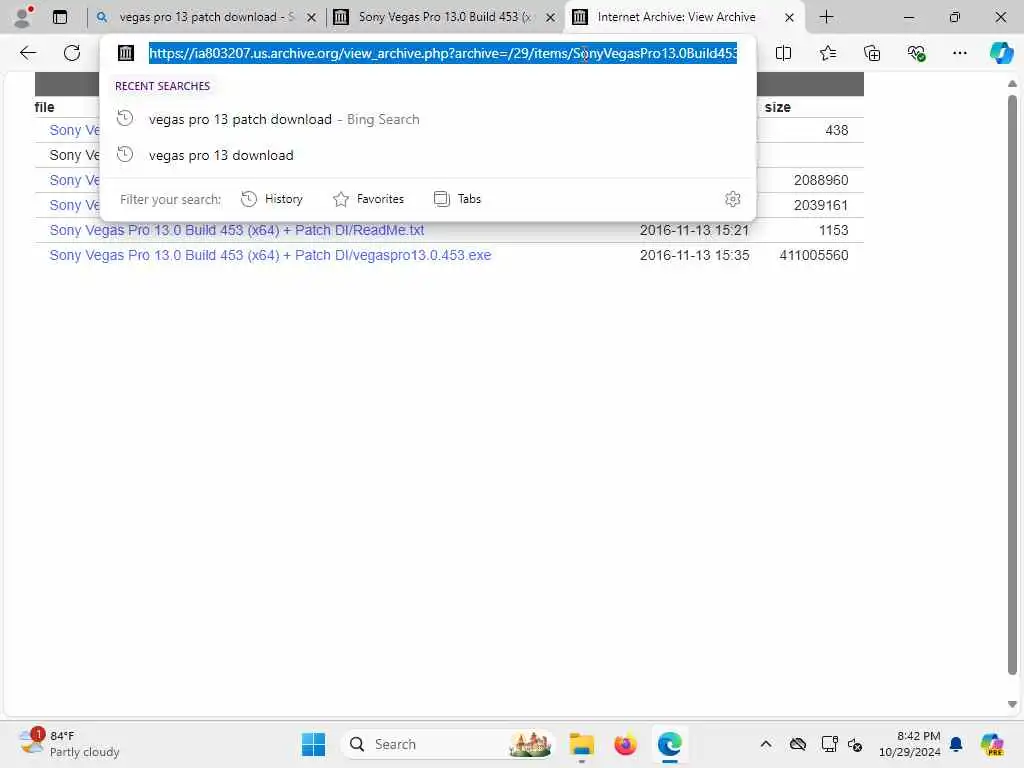Click the size value 1153
Viewport: 1024px width, 768px height.
(833, 230)
